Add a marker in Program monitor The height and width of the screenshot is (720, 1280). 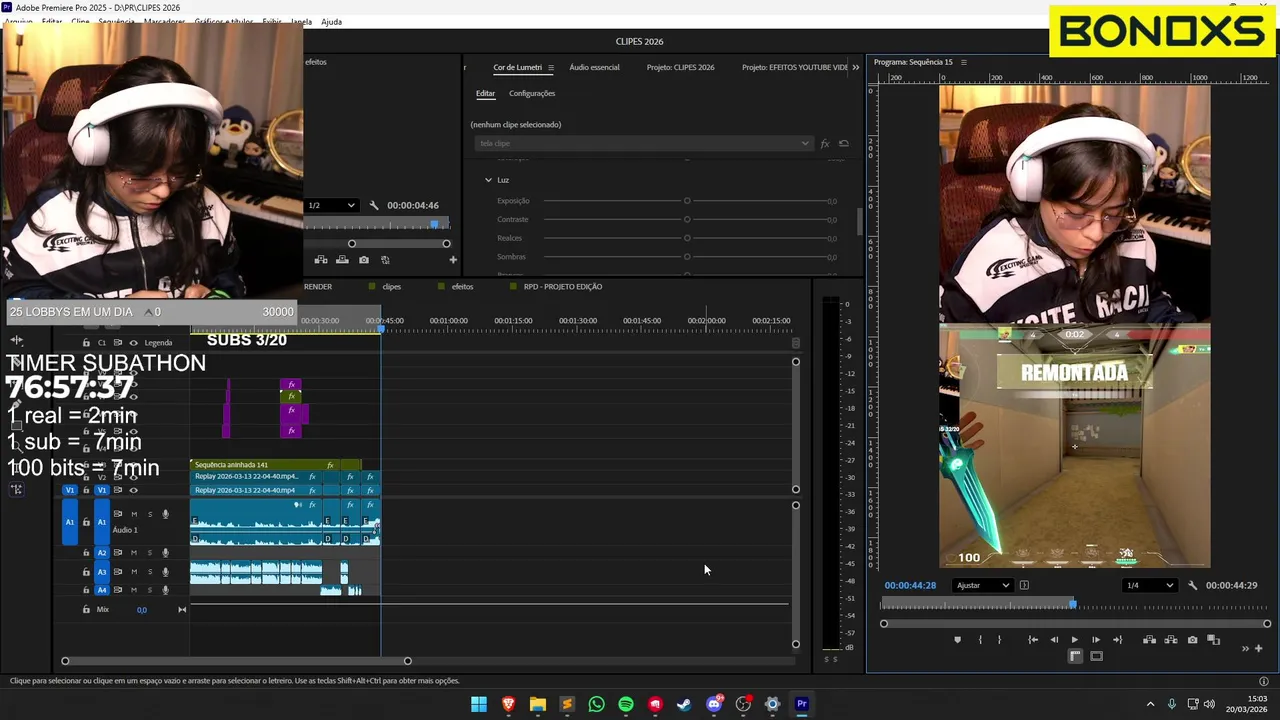(x=957, y=640)
